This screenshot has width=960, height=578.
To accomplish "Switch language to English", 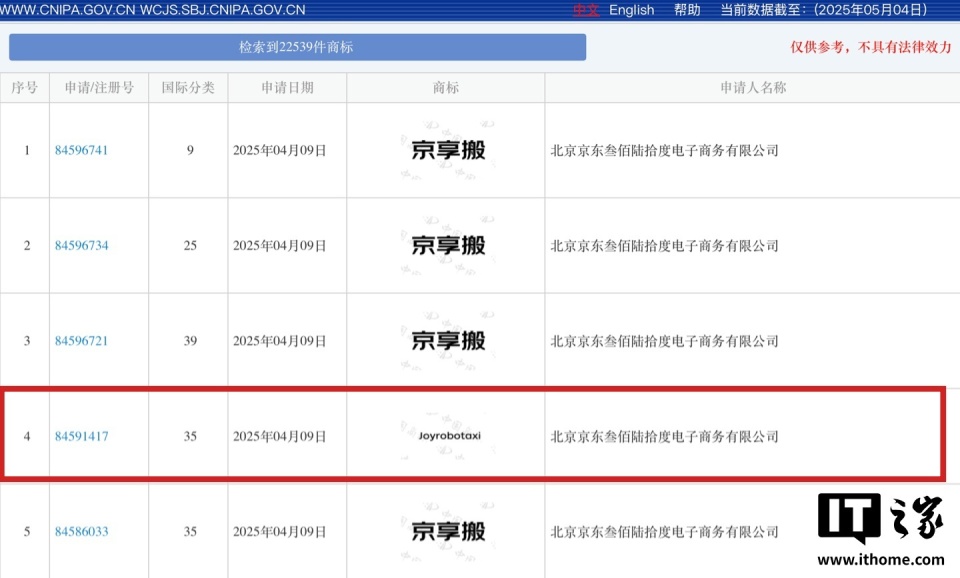I will pyautogui.click(x=631, y=10).
